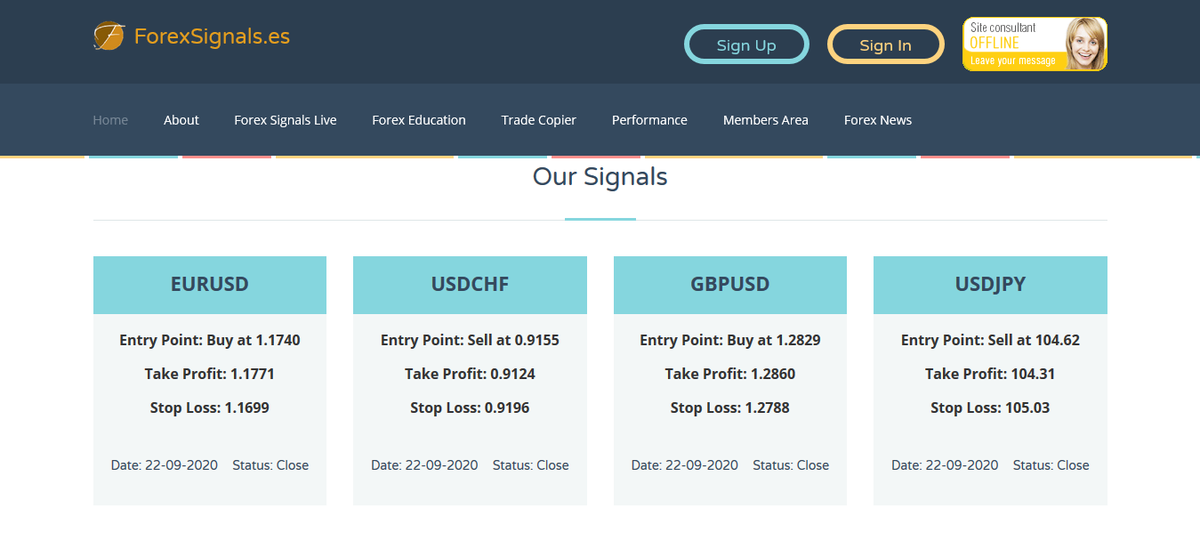The height and width of the screenshot is (557, 1200).
Task: Click the date in the USDJPY card
Action: click(945, 465)
